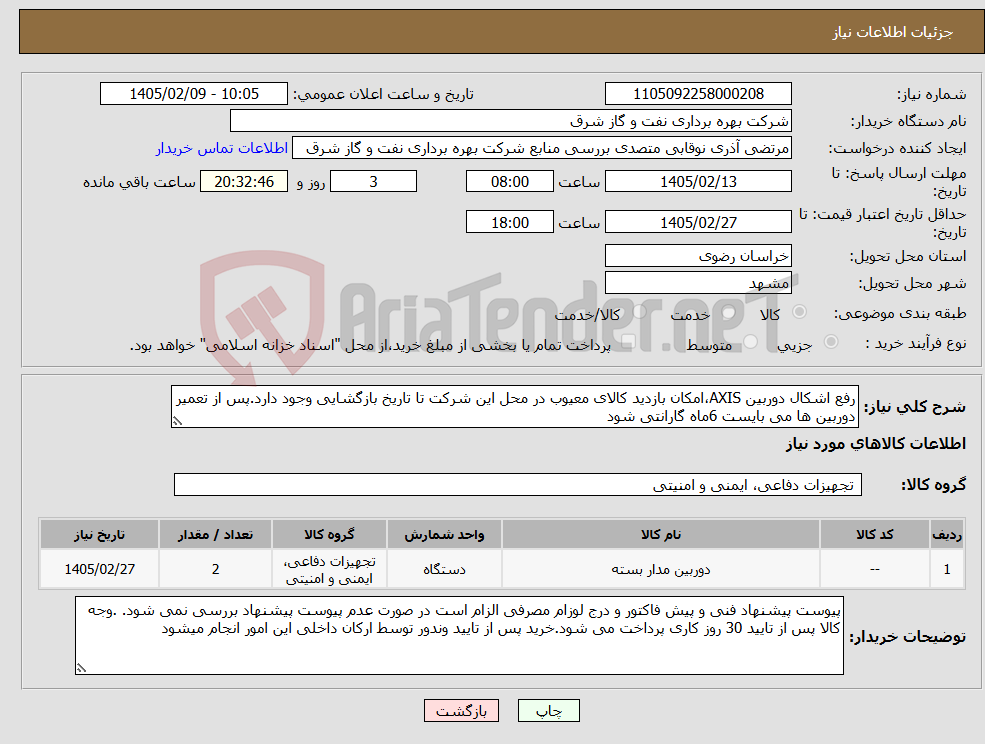Click the item name دوربین مدار بسته cell

point(661,569)
